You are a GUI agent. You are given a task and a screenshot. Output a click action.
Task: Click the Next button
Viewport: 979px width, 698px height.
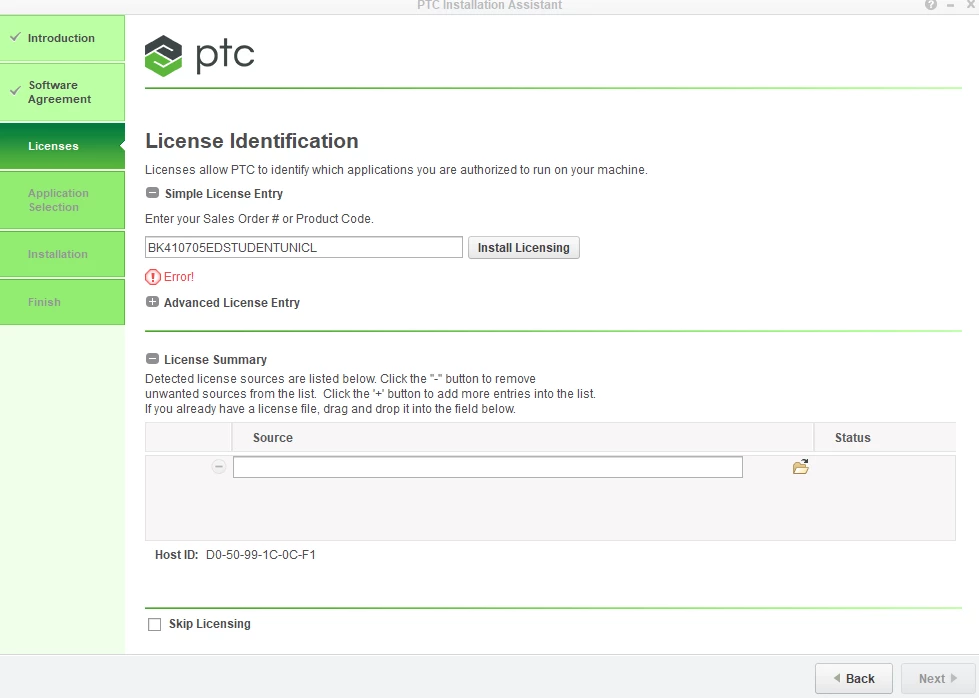coord(938,678)
